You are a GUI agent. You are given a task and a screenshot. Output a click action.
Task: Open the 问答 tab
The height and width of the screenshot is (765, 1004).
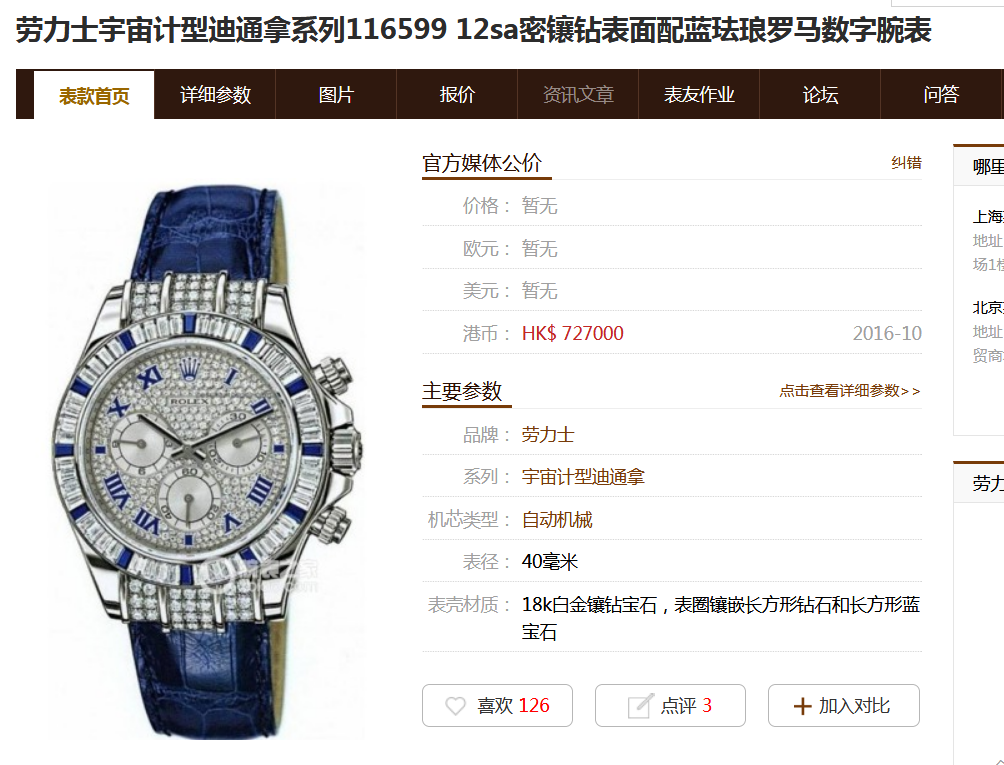point(941,95)
